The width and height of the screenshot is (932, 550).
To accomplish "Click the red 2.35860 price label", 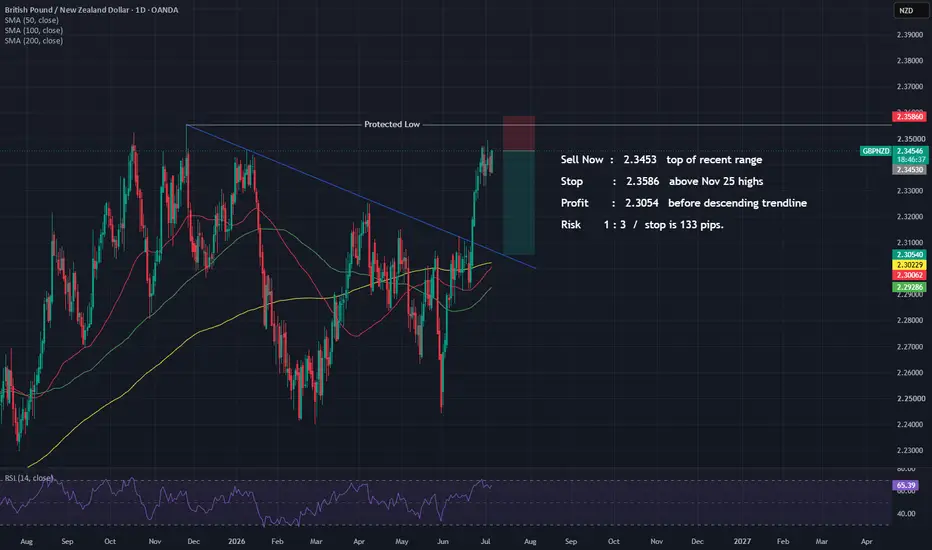I will tap(909, 117).
